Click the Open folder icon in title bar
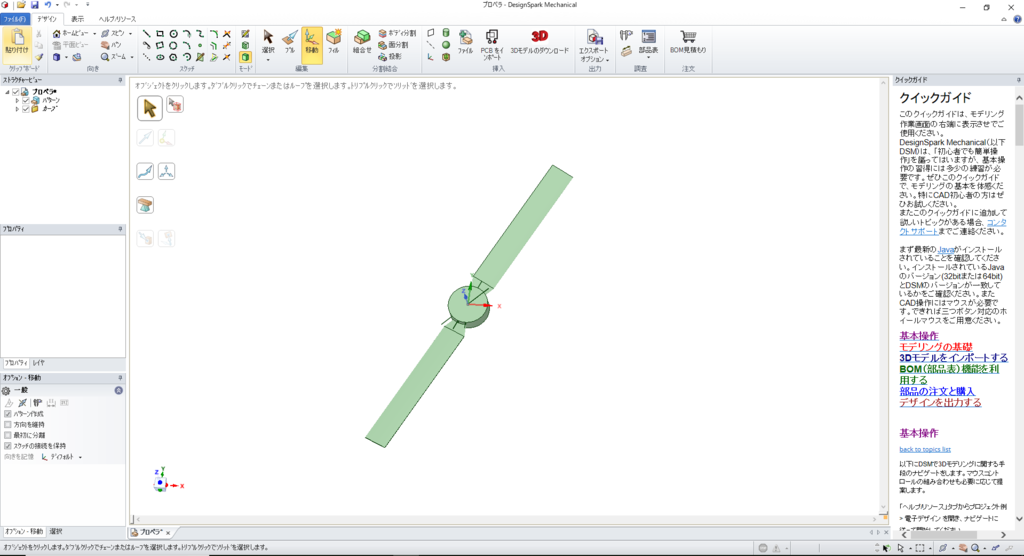Image resolution: width=1024 pixels, height=556 pixels. point(21,5)
